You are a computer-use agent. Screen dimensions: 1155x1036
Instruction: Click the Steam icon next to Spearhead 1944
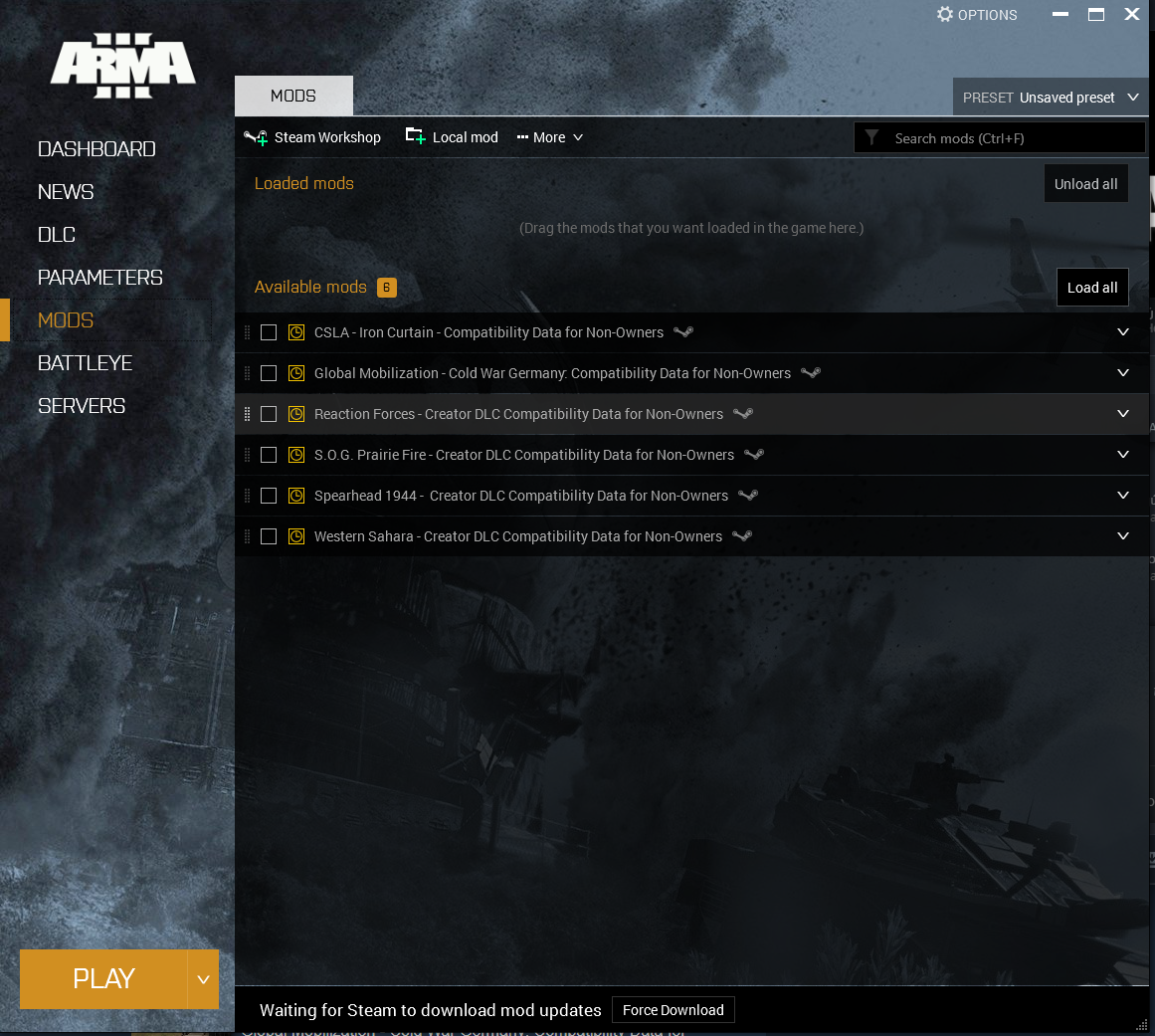[x=748, y=496]
